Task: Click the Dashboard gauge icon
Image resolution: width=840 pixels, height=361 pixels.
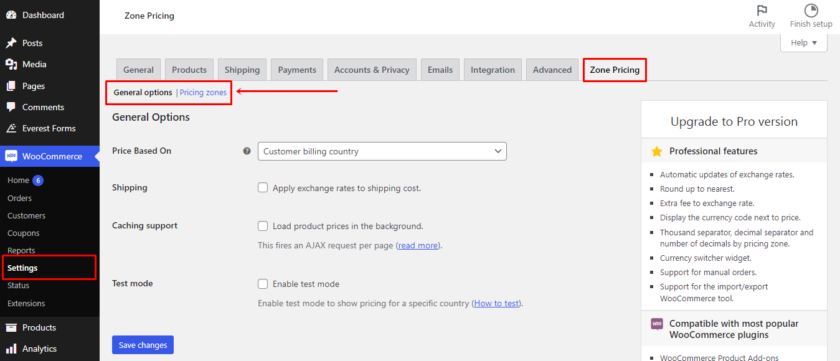Action: coord(11,15)
